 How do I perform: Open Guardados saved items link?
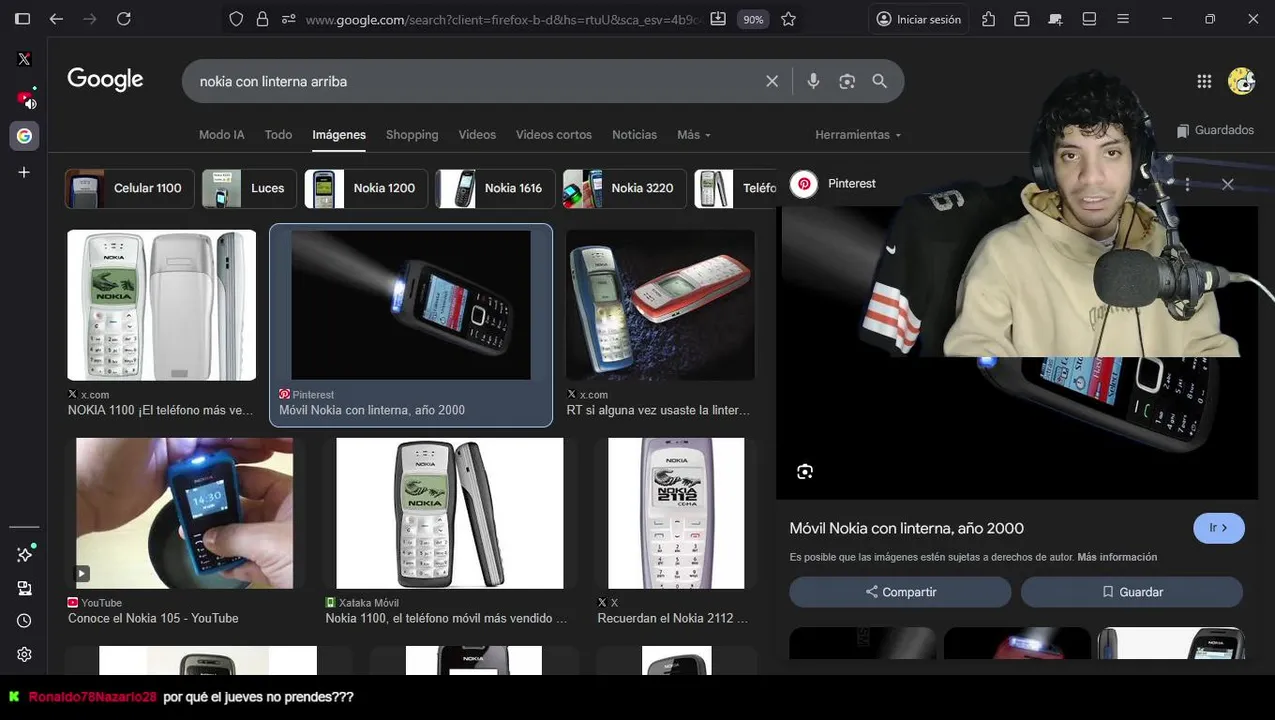click(1215, 130)
